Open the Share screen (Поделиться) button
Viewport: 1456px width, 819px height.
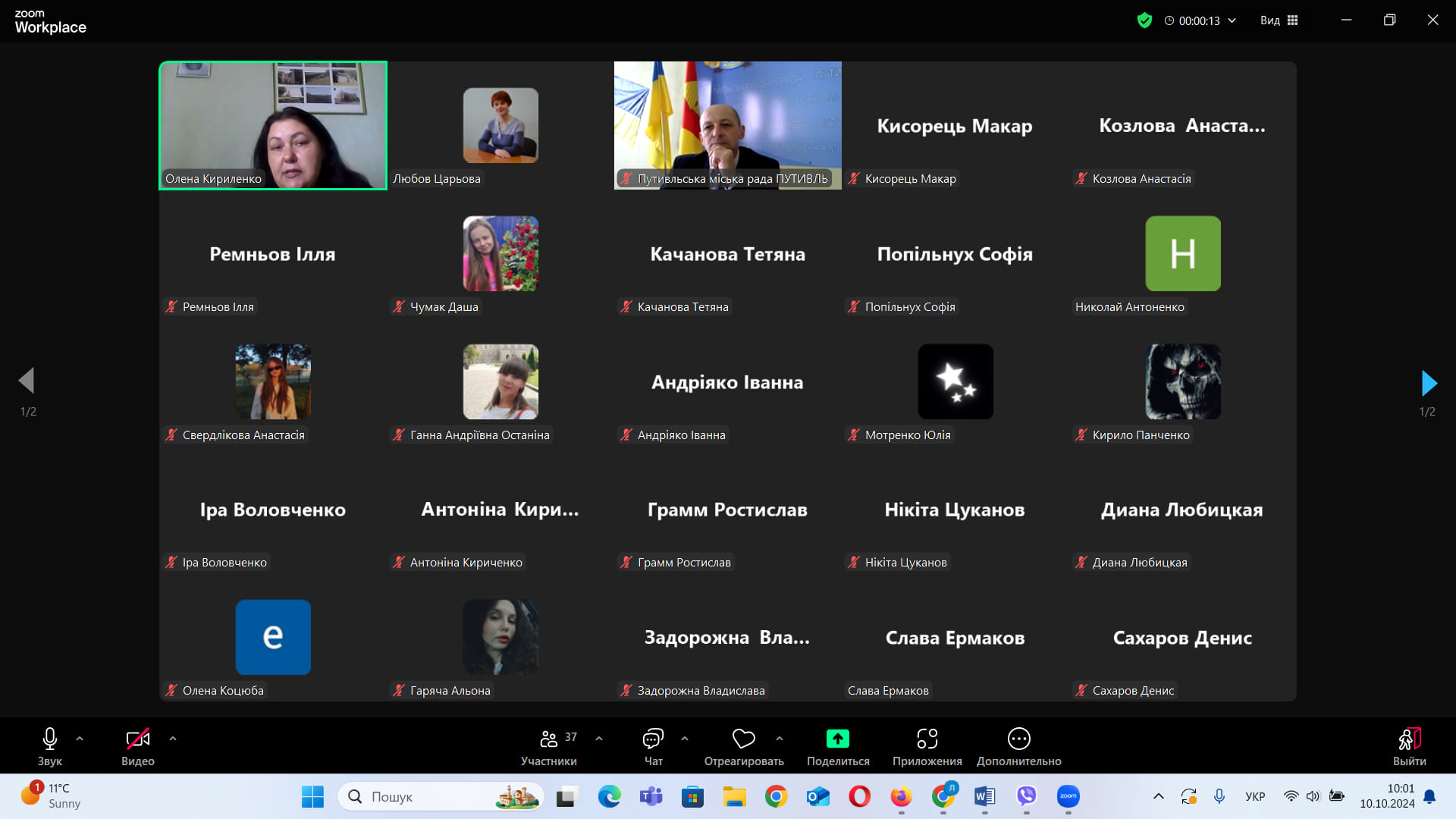[837, 739]
